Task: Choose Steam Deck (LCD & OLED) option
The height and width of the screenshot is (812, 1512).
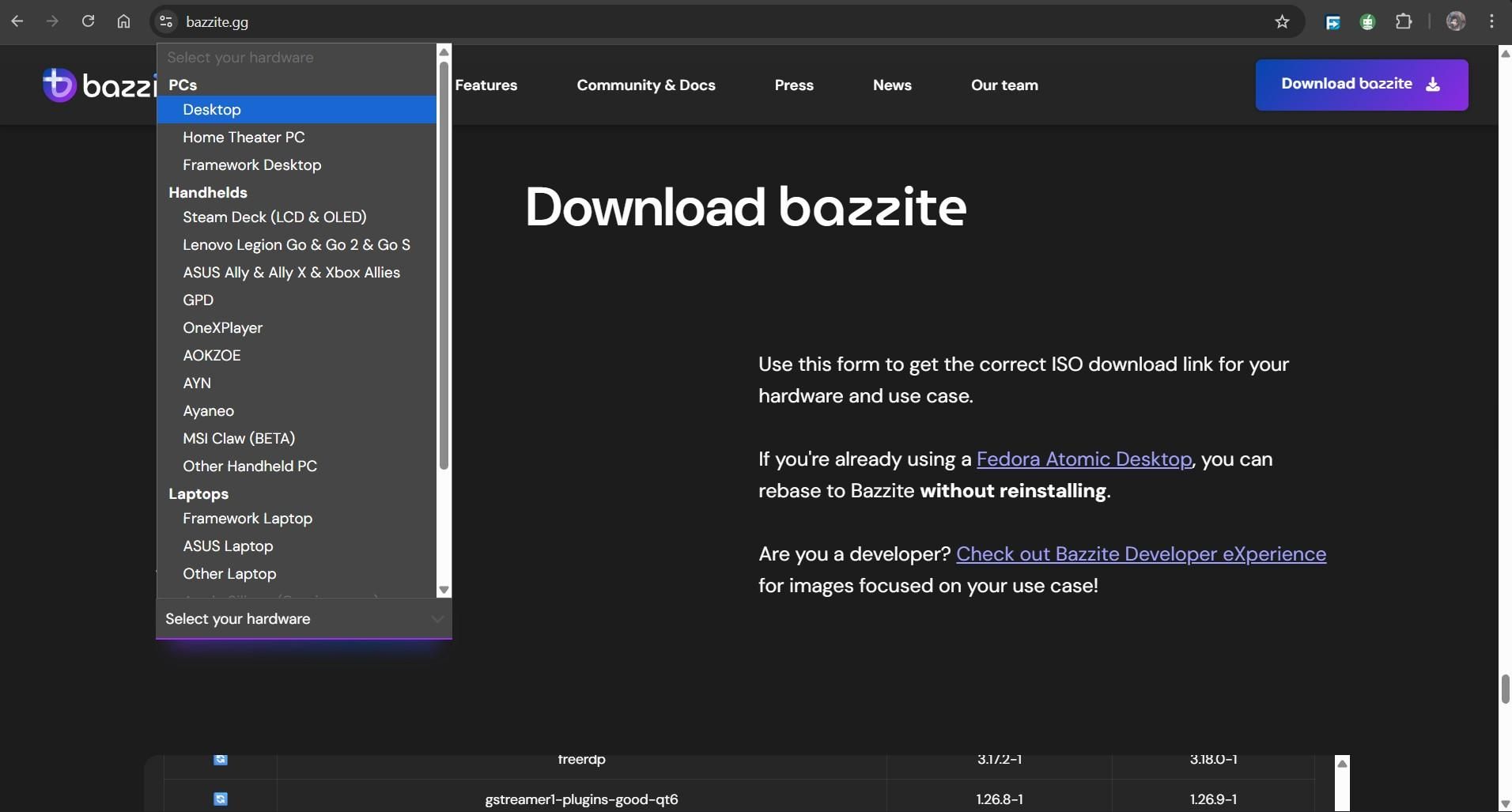Action: point(274,217)
